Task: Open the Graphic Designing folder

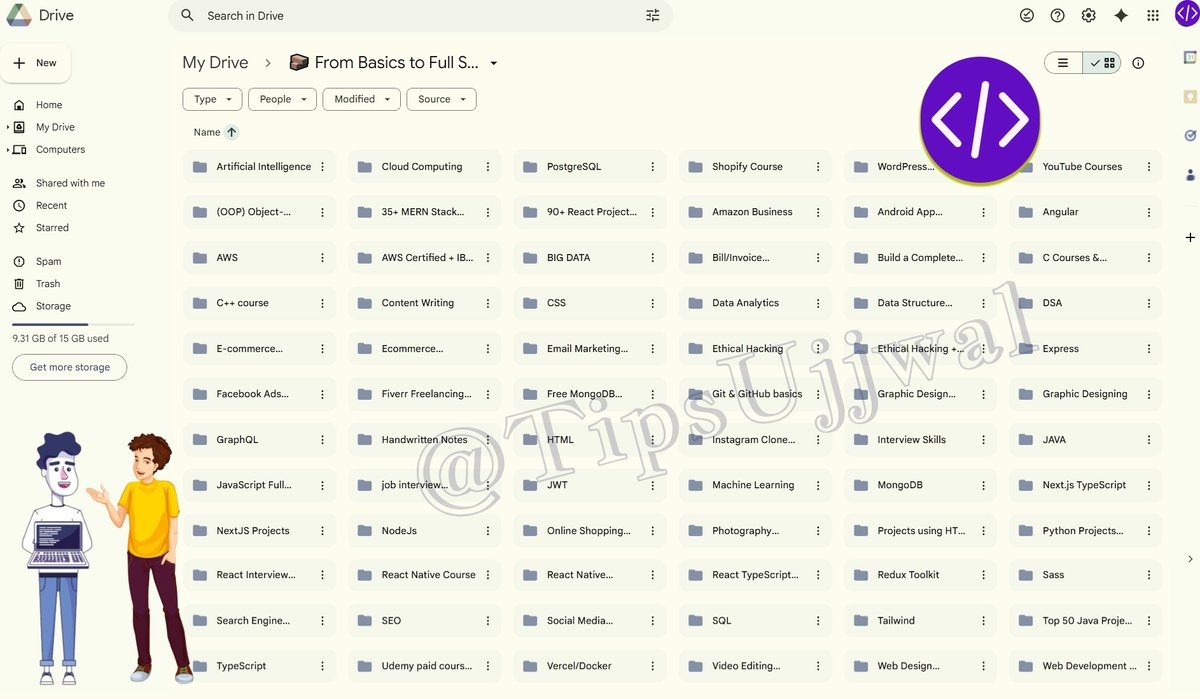Action: [x=1085, y=394]
